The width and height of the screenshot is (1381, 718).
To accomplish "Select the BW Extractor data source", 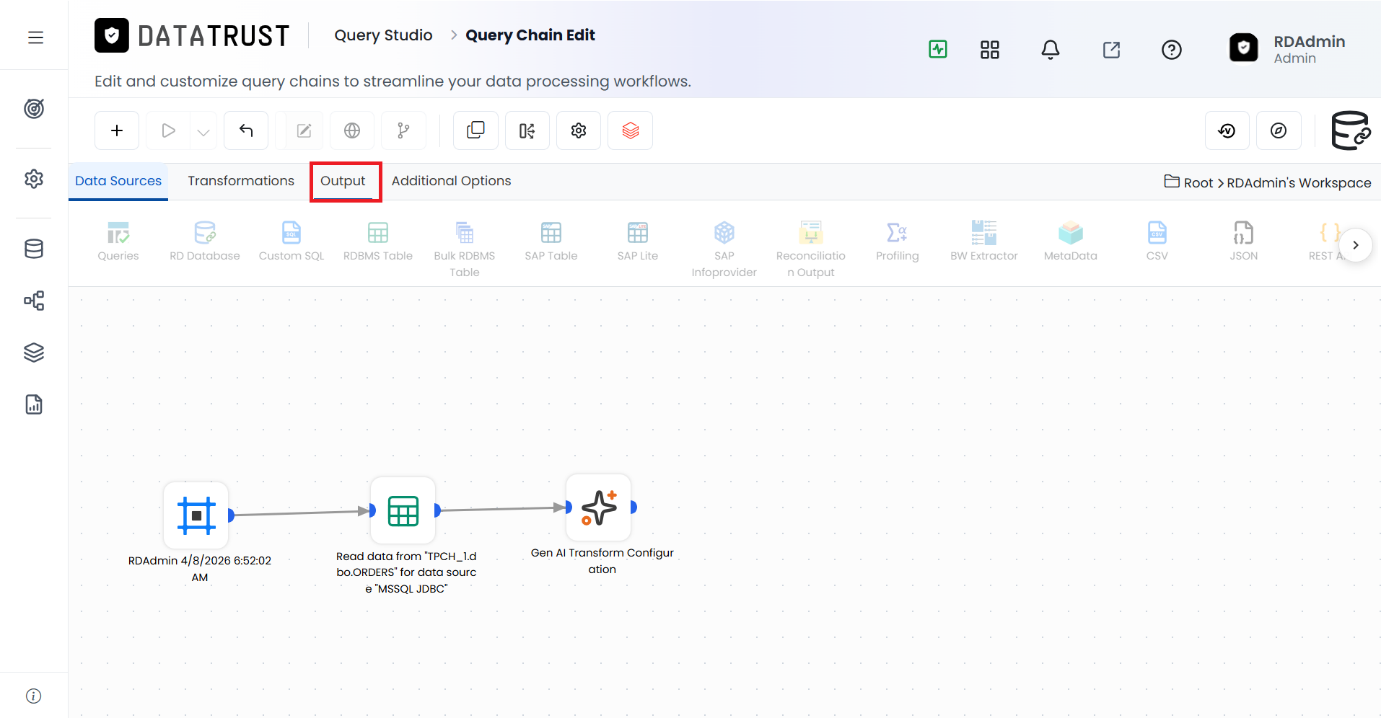I will (984, 242).
